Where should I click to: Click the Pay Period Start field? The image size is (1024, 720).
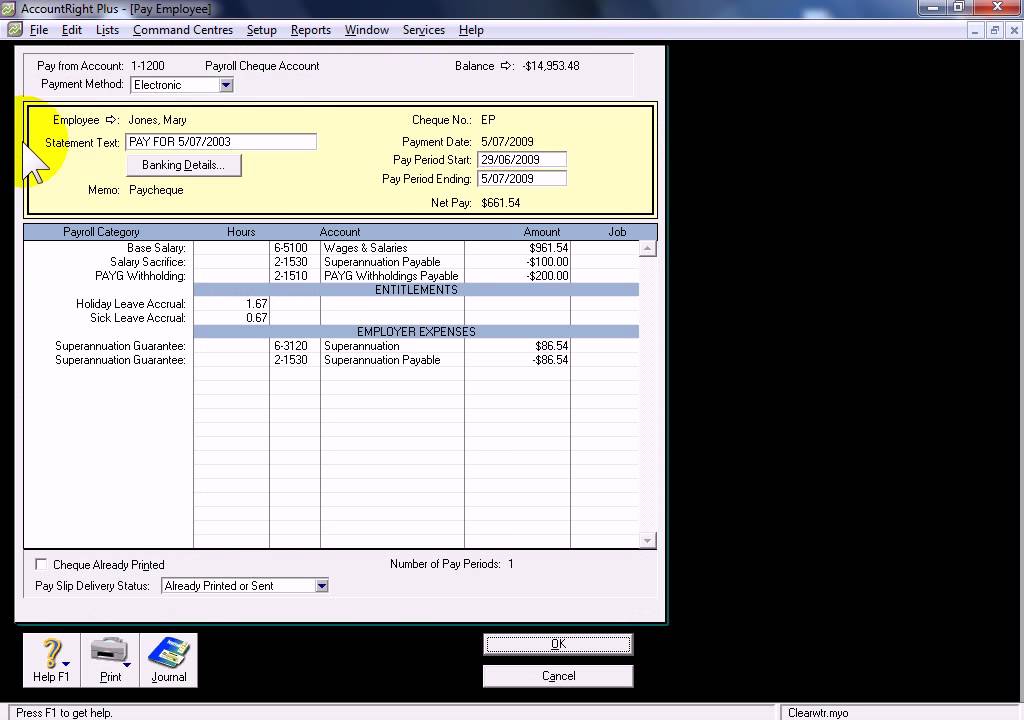click(x=522, y=159)
